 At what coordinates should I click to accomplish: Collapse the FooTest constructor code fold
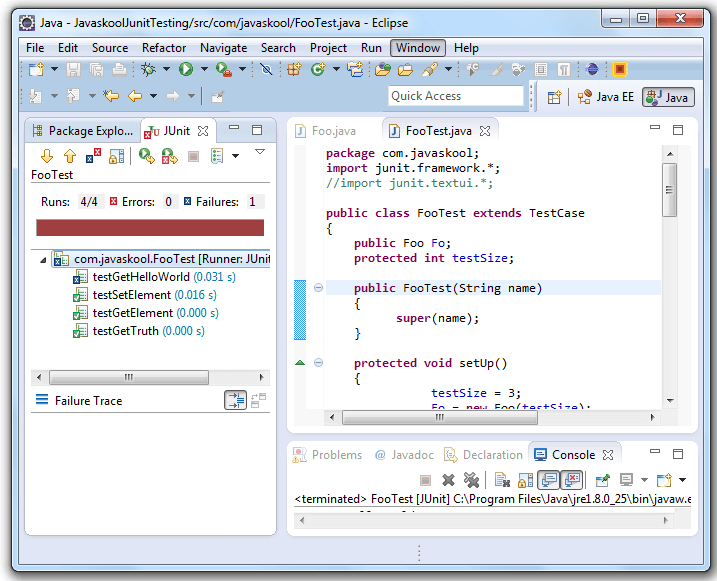coord(319,288)
